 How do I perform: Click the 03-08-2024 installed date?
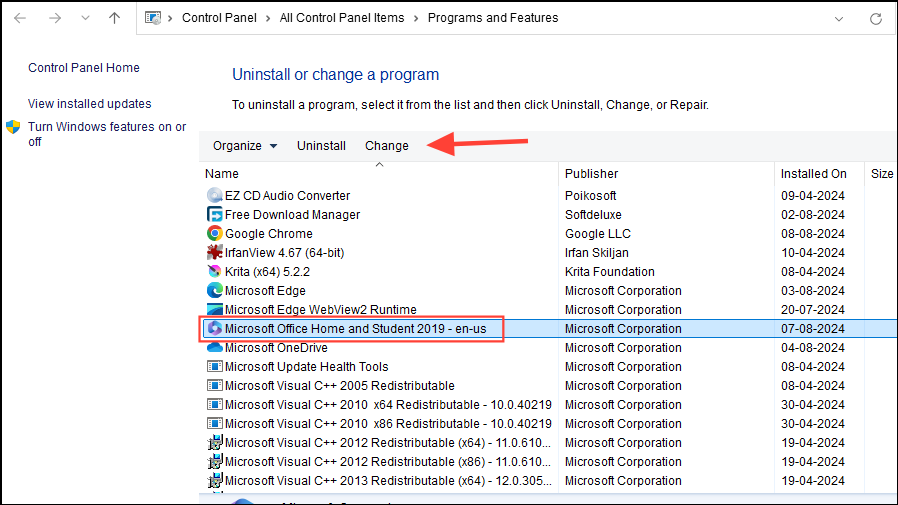point(813,290)
